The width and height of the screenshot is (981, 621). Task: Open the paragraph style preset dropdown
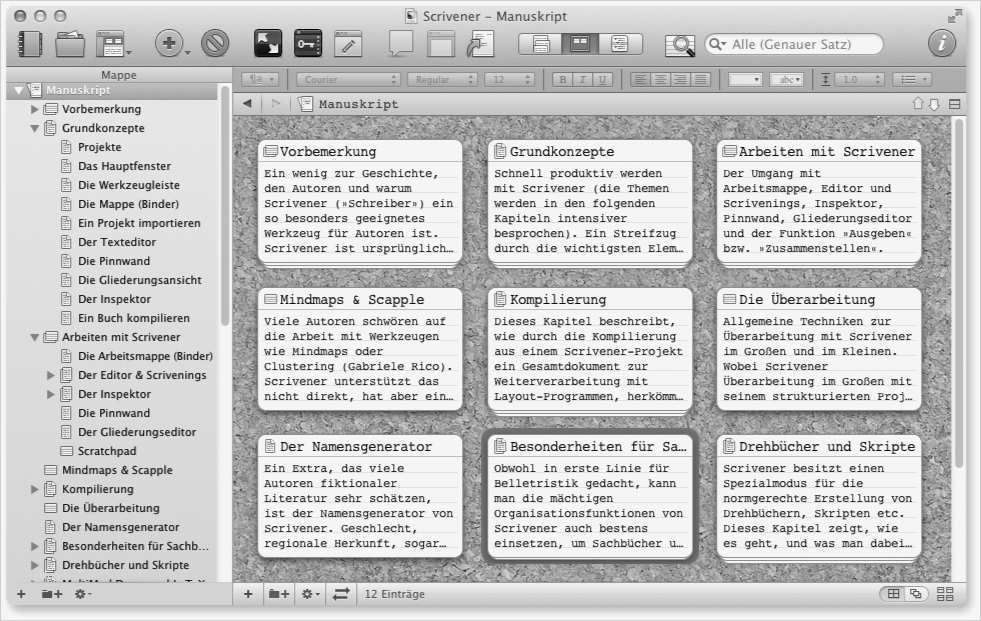point(260,80)
